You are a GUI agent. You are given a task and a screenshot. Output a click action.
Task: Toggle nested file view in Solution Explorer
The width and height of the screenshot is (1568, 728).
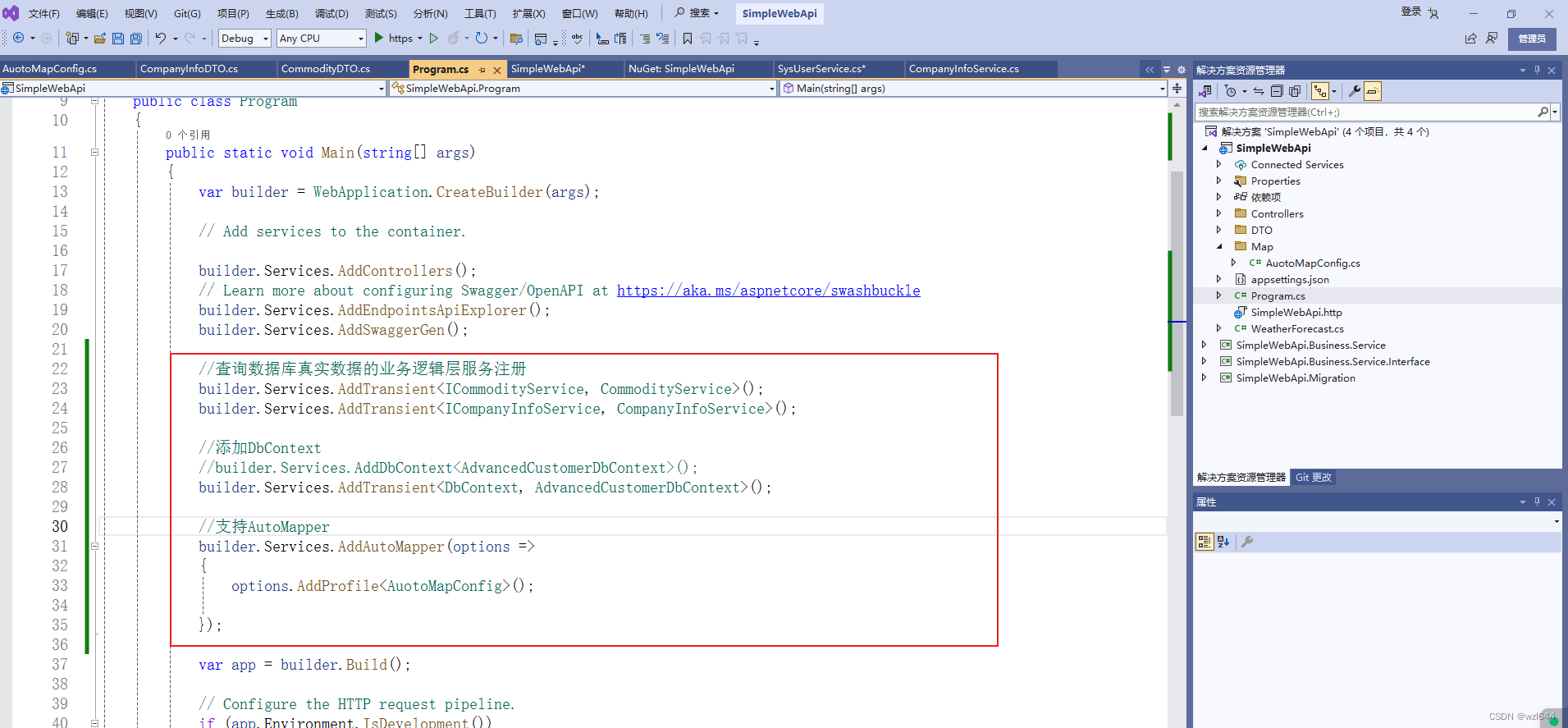pos(1319,91)
